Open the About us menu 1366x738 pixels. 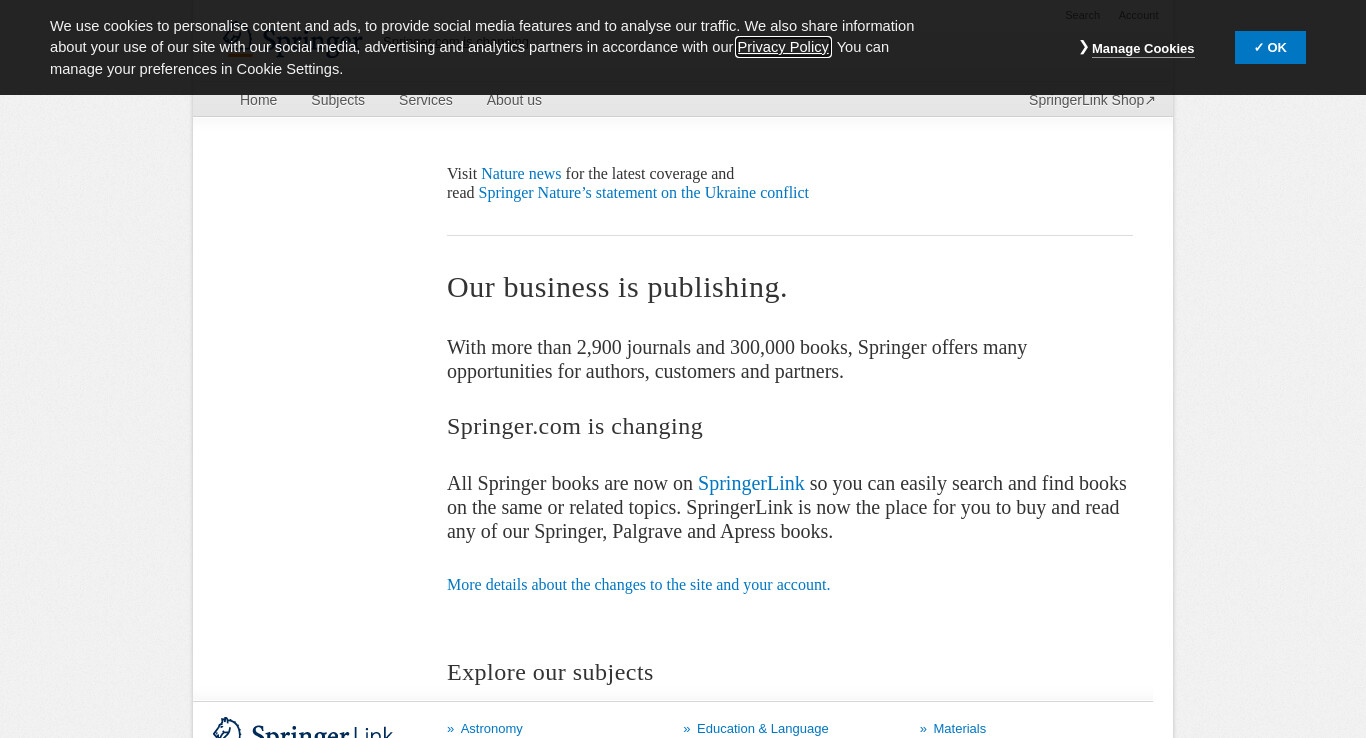coord(514,100)
